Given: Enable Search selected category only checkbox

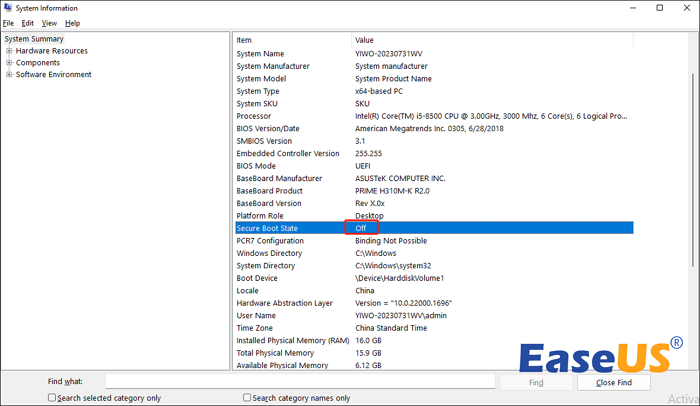Looking at the screenshot, I should point(52,398).
